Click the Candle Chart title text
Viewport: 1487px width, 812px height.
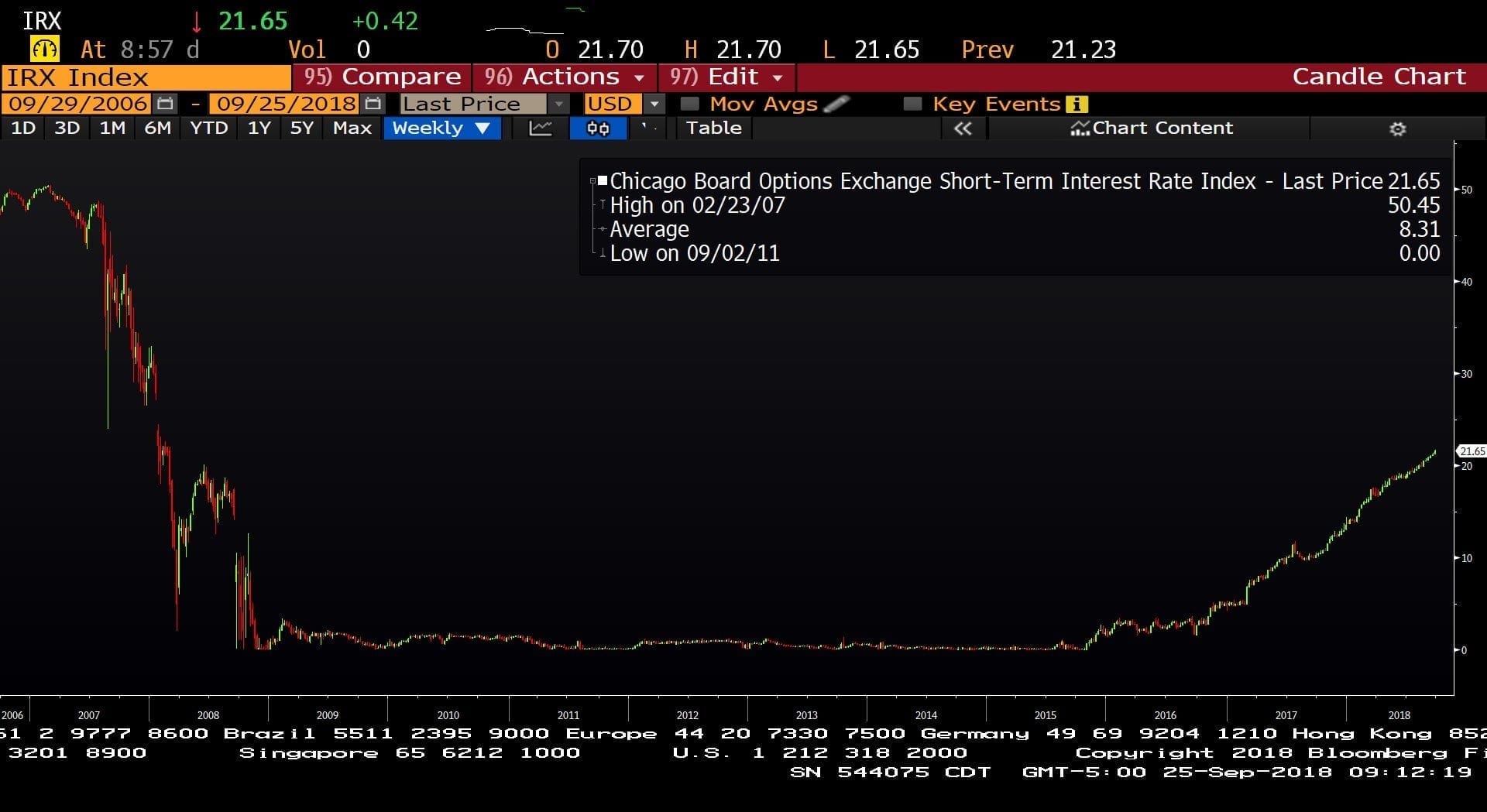click(1379, 77)
